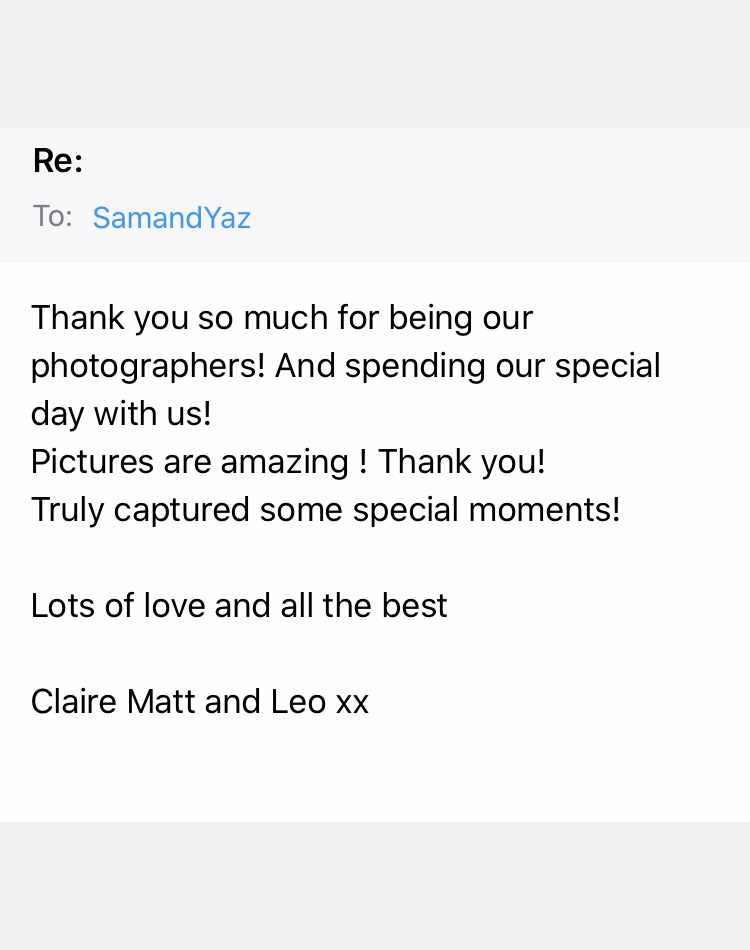Click the To: field label
Screen dimensions: 750x950
point(52,216)
